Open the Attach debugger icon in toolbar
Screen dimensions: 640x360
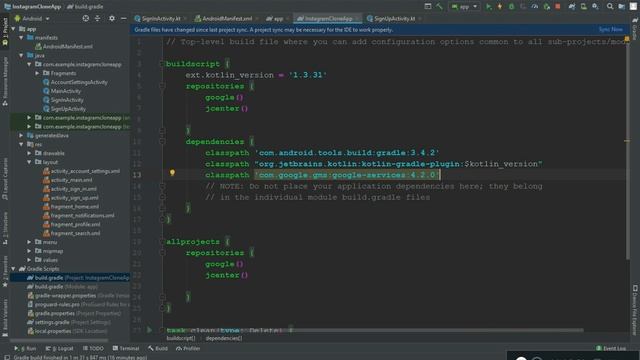547,7
